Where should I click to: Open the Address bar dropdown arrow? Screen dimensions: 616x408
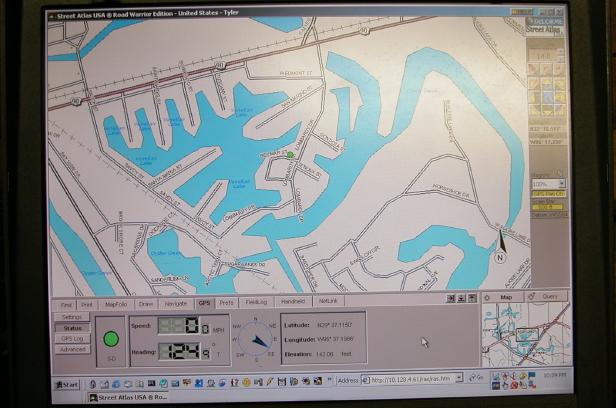coord(458,378)
